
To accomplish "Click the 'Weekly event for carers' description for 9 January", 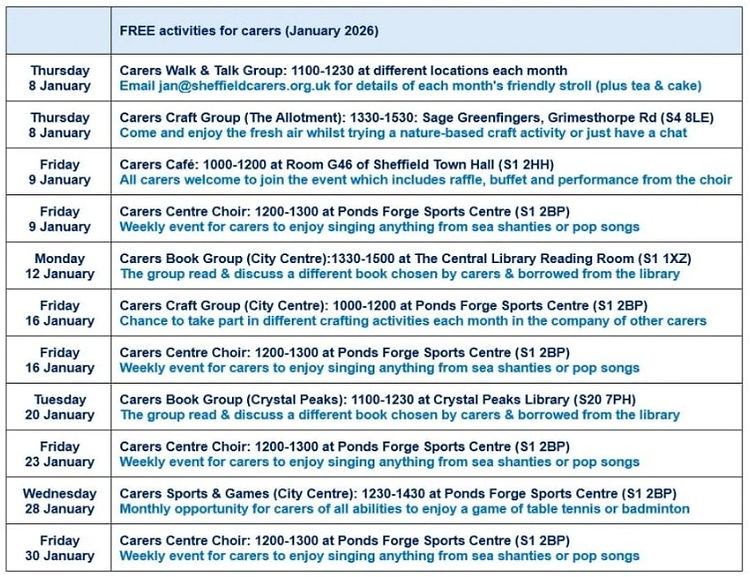I will 379,226.
